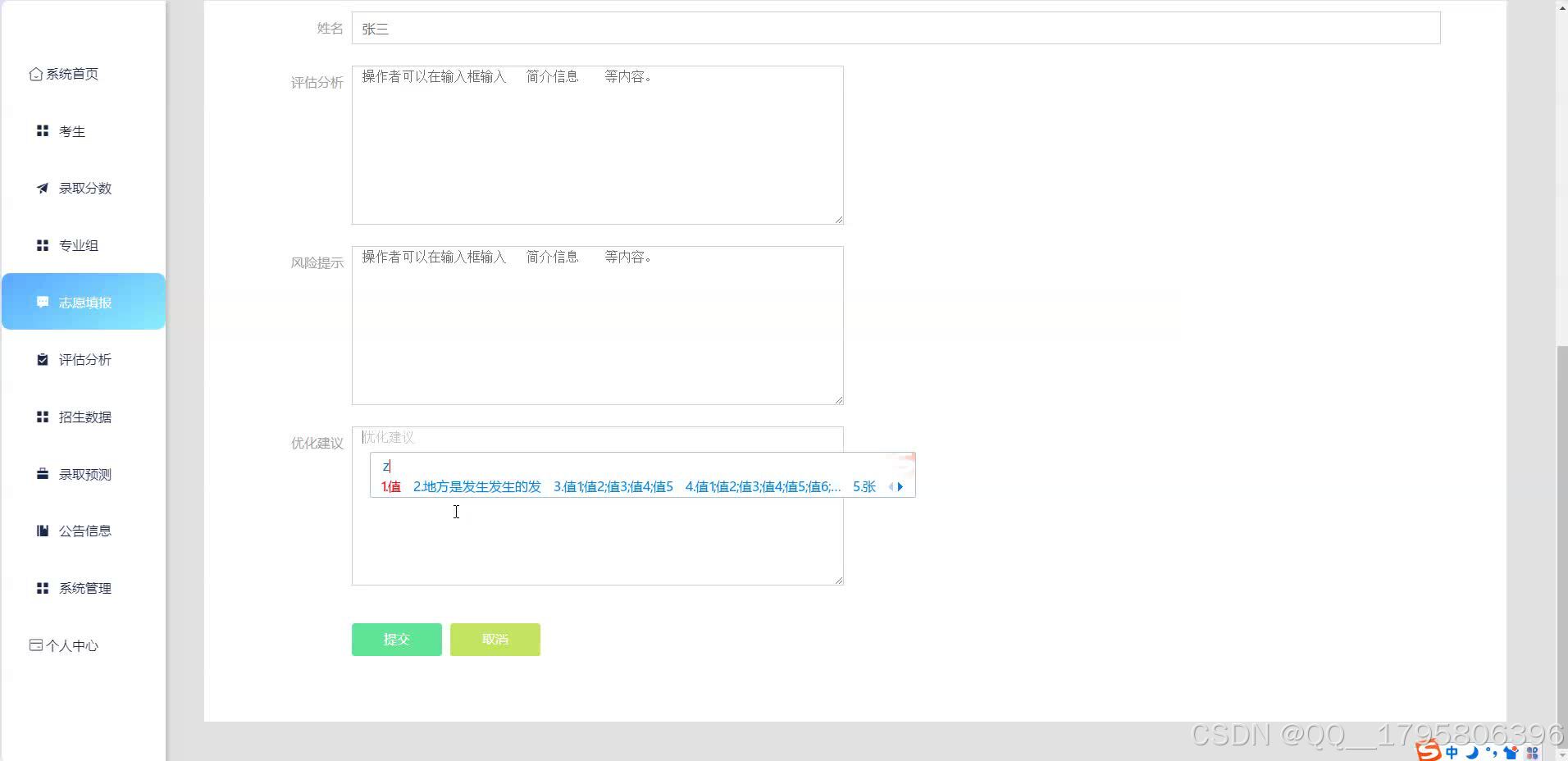The height and width of the screenshot is (761, 1568).
Task: Click the grid icon next to 专业组
Action: 43,245
